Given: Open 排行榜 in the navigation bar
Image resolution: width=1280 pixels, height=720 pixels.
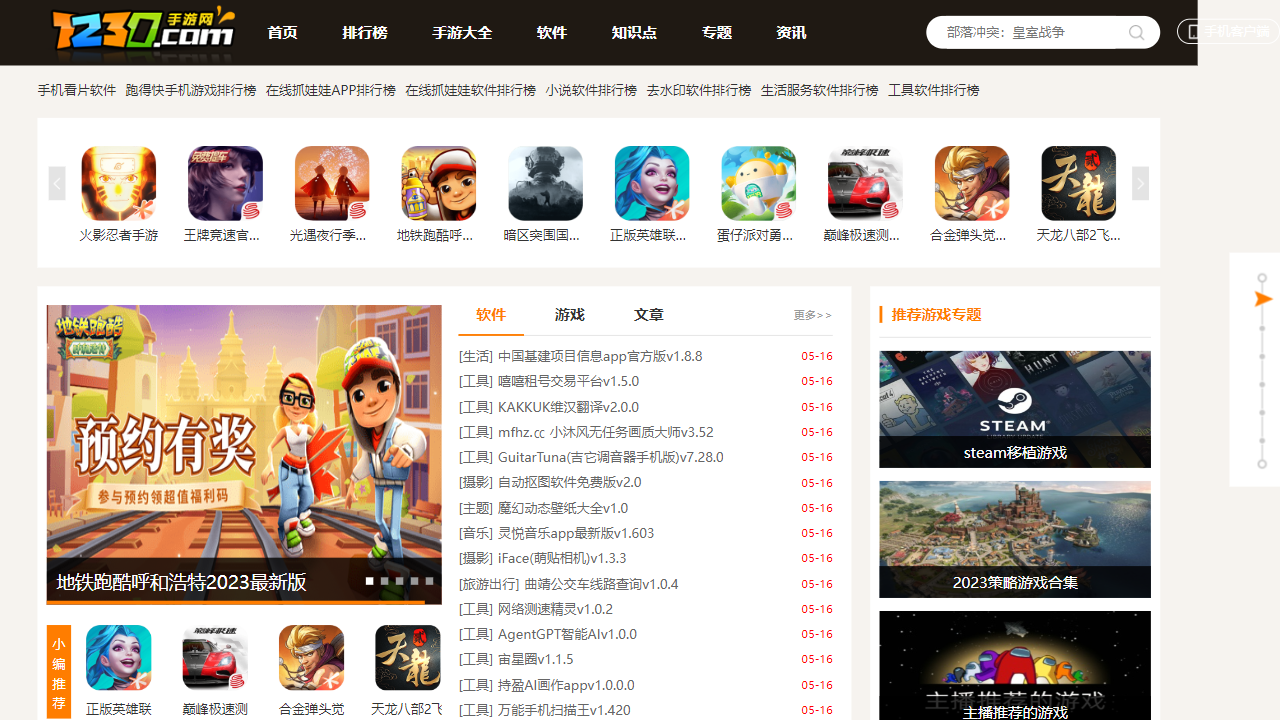Looking at the screenshot, I should tap(365, 33).
